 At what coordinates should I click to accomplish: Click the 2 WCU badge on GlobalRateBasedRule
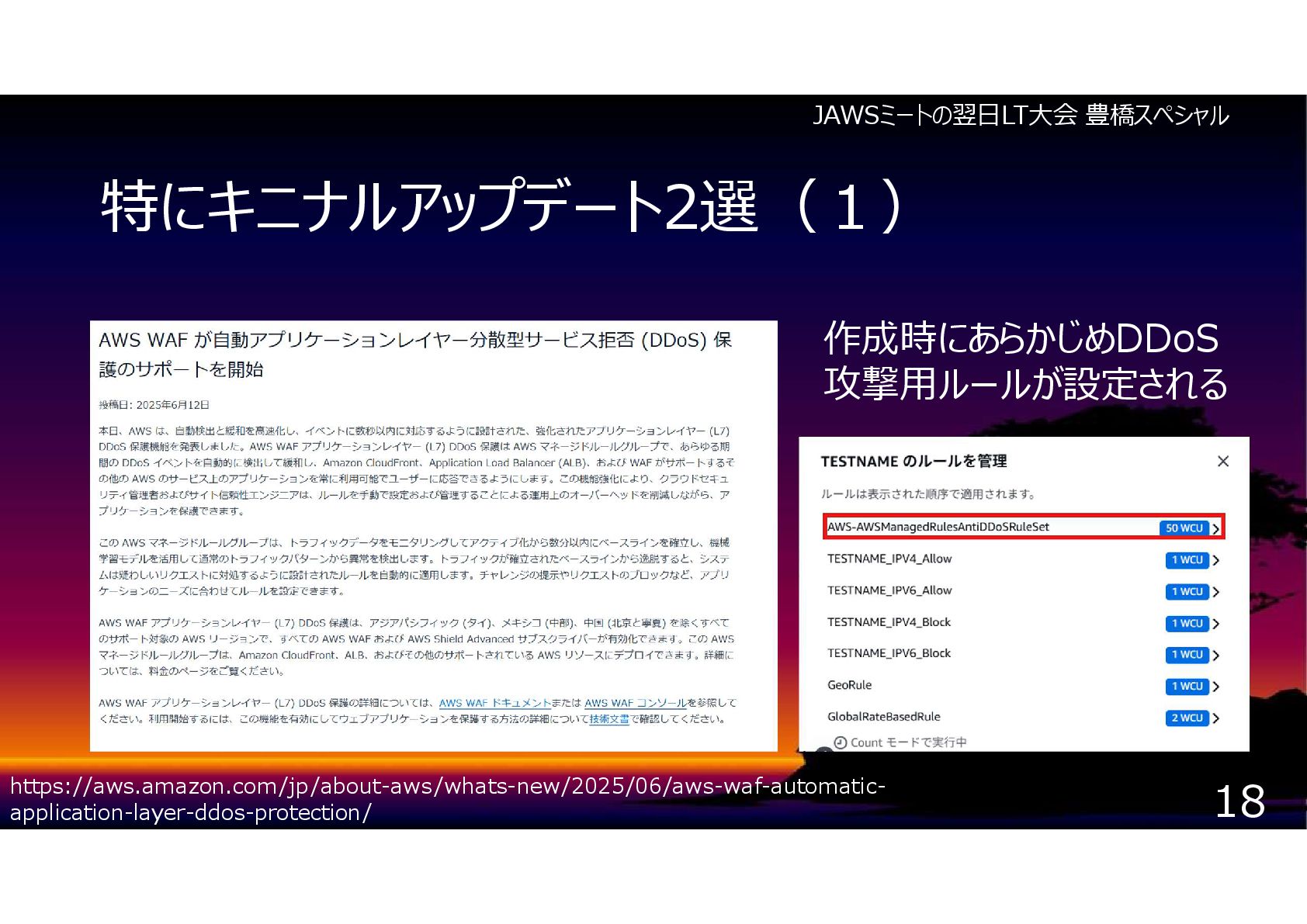tap(1187, 718)
